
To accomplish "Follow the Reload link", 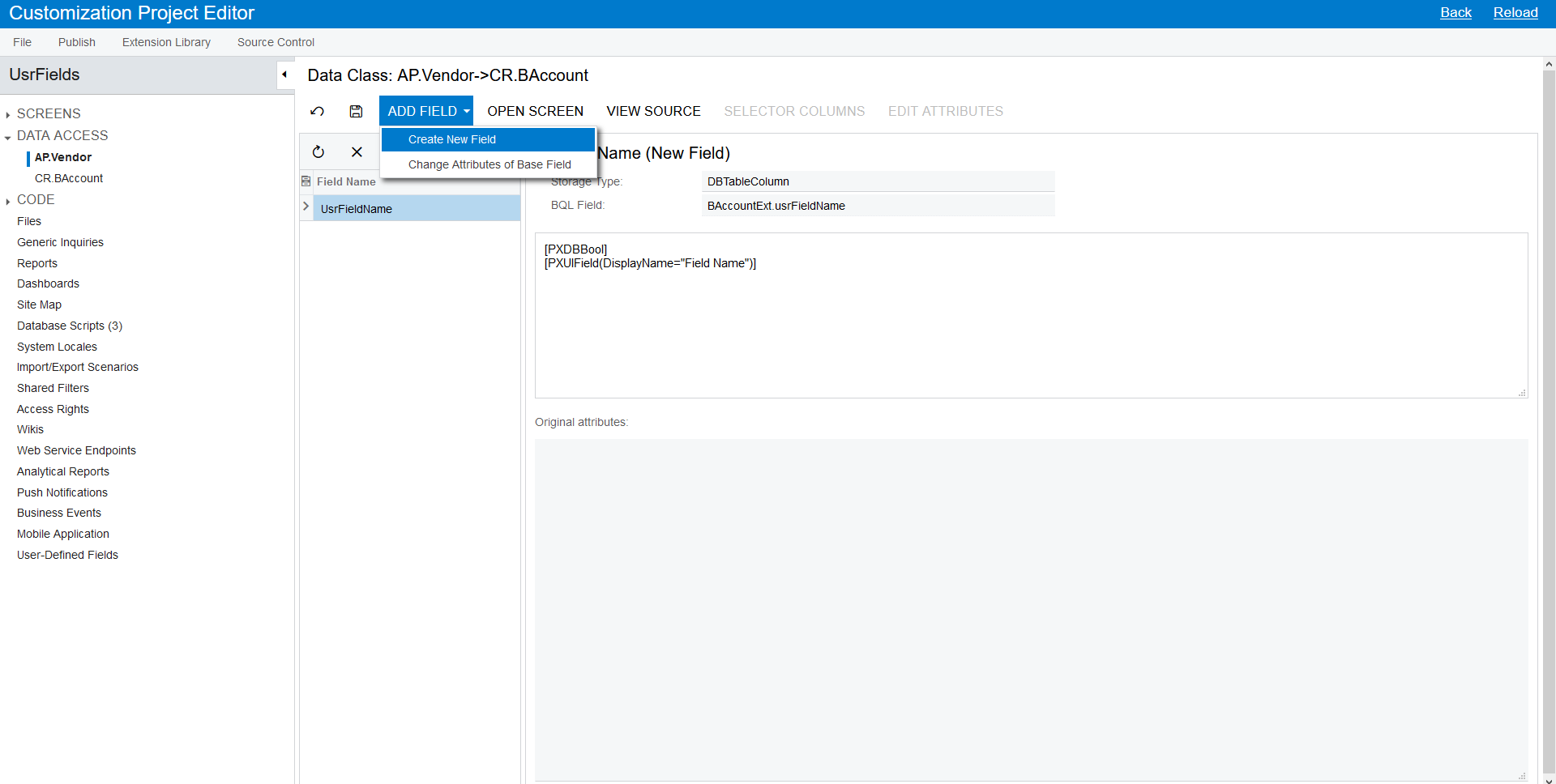I will tap(1515, 13).
